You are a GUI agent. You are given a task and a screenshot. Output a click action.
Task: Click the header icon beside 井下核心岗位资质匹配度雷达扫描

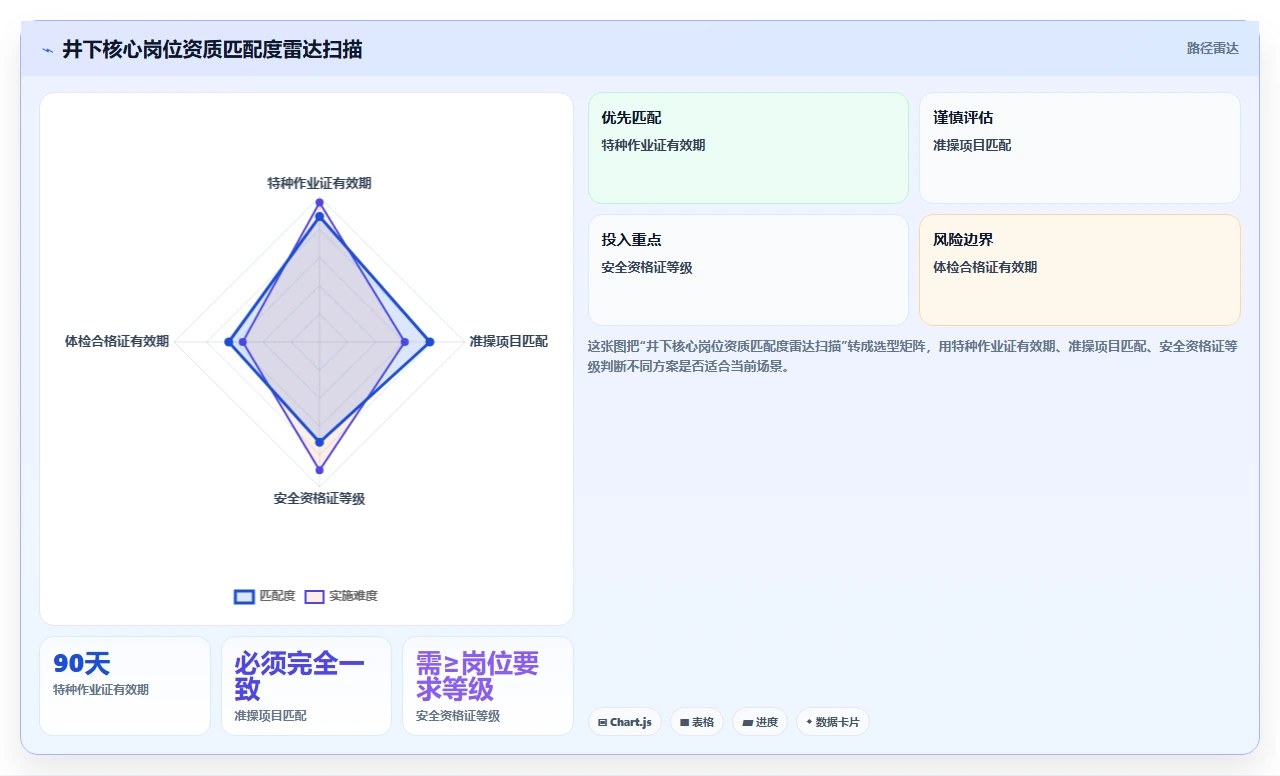tap(47, 50)
